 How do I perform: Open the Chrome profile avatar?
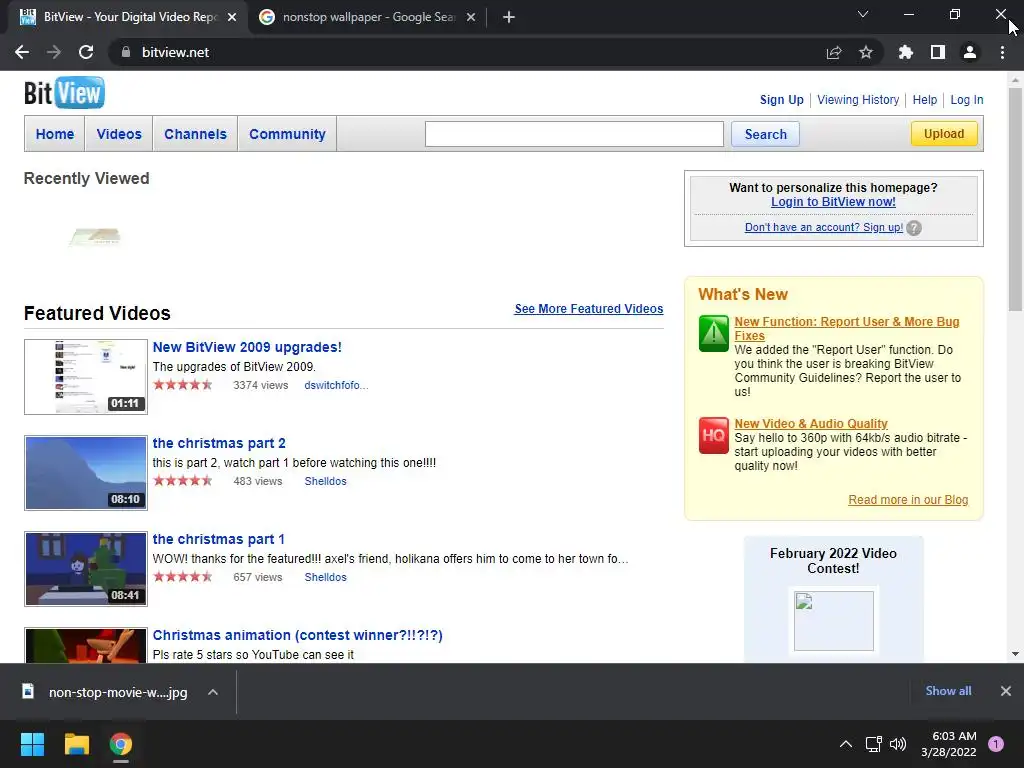point(970,52)
